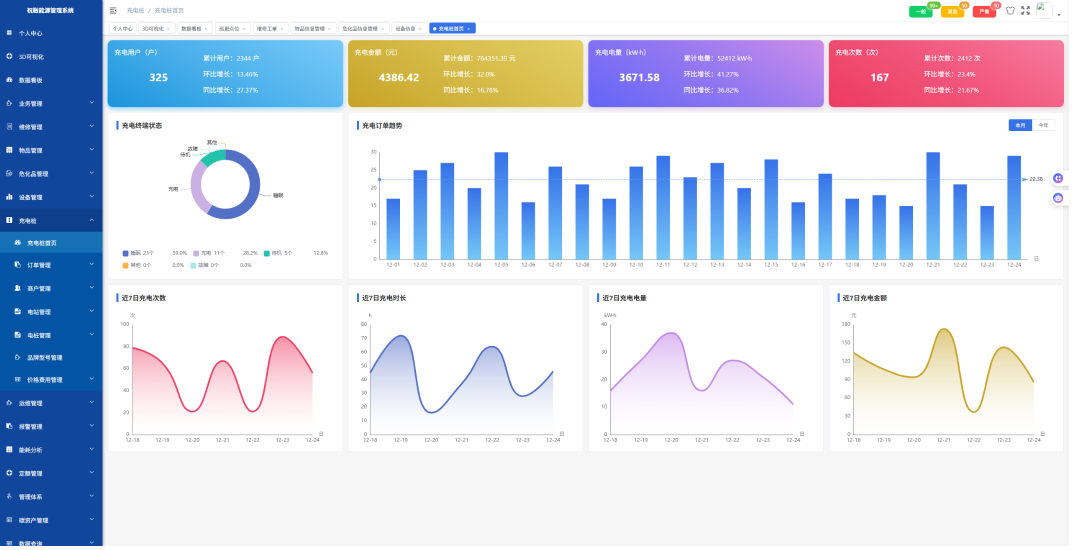Collapse 充电桩 menu via its chevron
1080x550 pixels.
92,220
